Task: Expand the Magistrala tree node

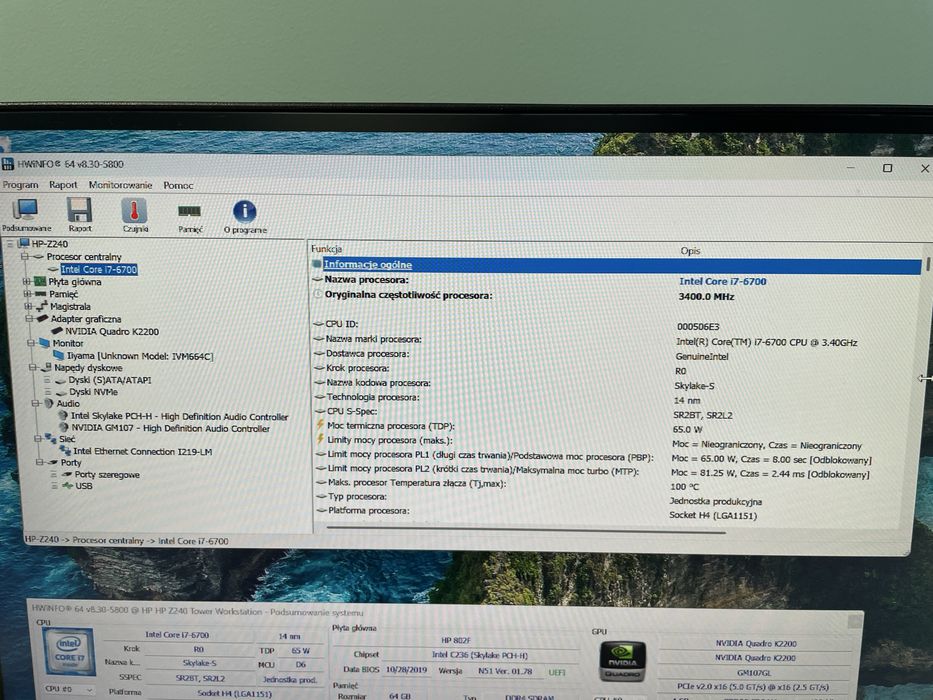Action: (27, 306)
